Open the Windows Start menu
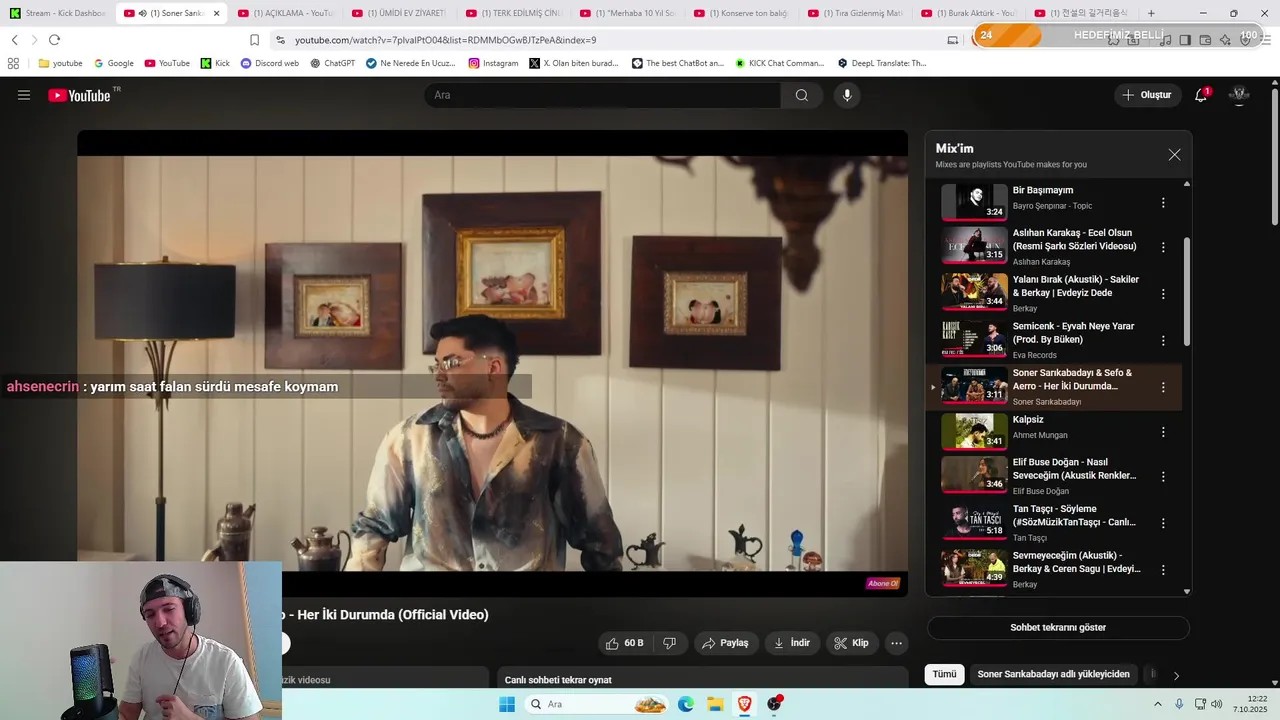Viewport: 1280px width, 720px height. (507, 704)
